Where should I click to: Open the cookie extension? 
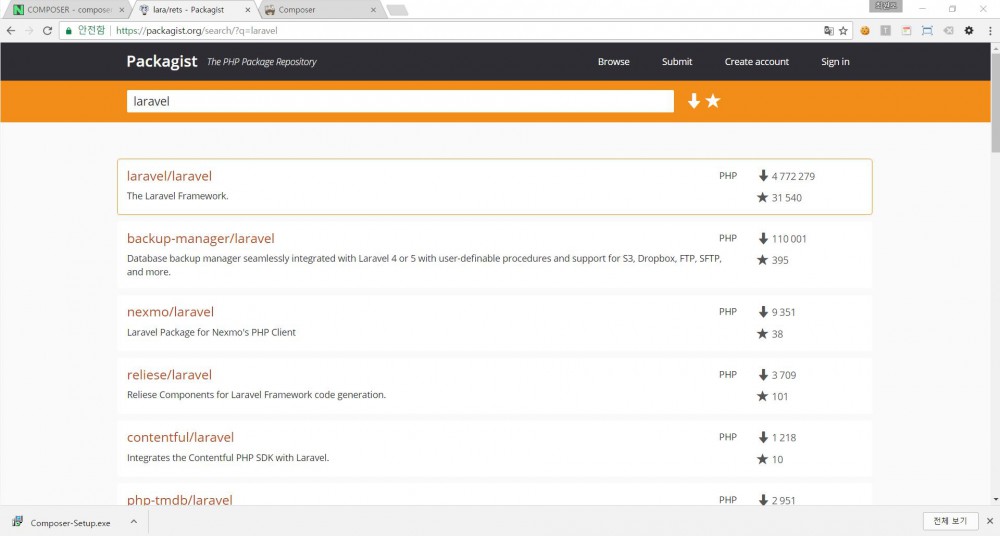(x=865, y=31)
